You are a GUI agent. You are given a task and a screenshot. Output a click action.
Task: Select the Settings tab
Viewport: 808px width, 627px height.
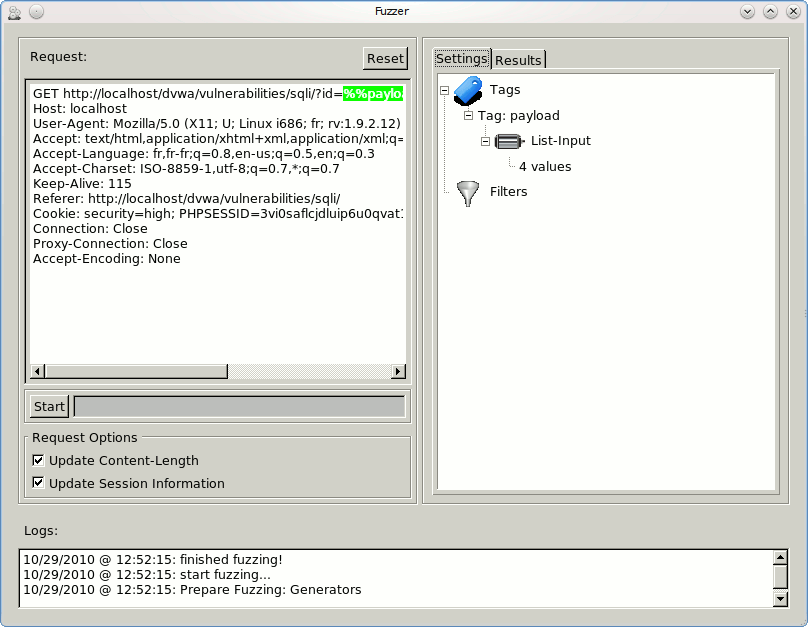point(462,59)
